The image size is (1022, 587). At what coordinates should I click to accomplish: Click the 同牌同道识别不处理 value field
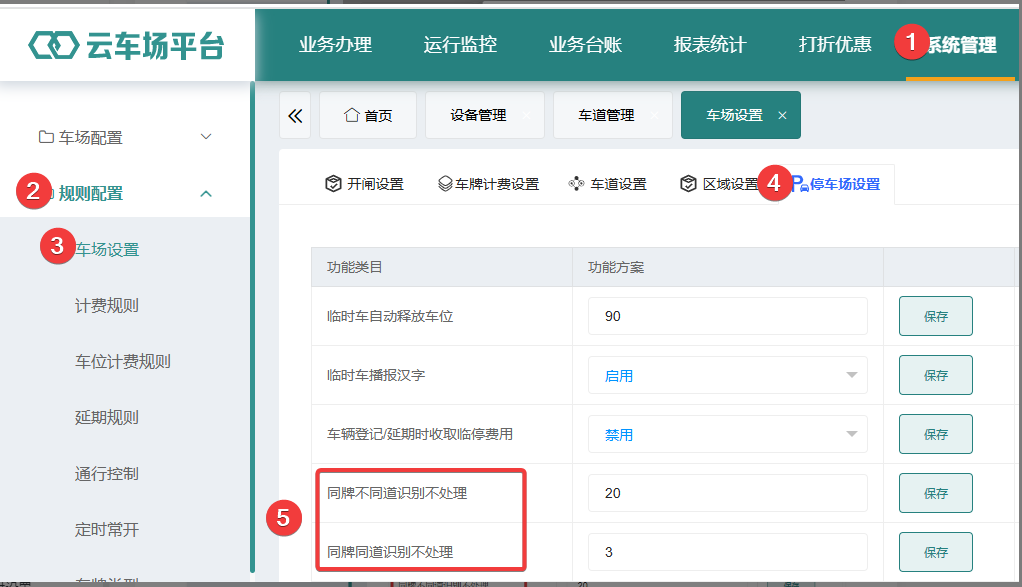tap(727, 552)
